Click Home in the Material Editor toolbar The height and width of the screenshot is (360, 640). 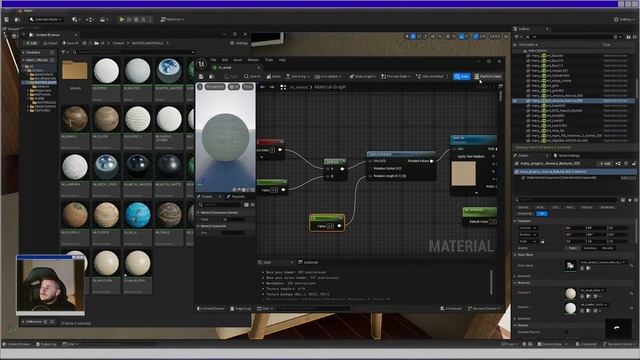[273, 76]
